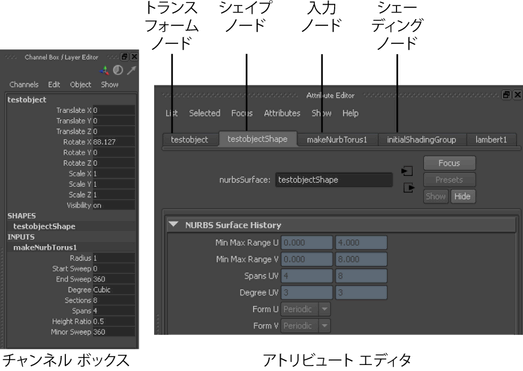
Task: Toggle the Show button next to Hide
Action: [x=436, y=196]
